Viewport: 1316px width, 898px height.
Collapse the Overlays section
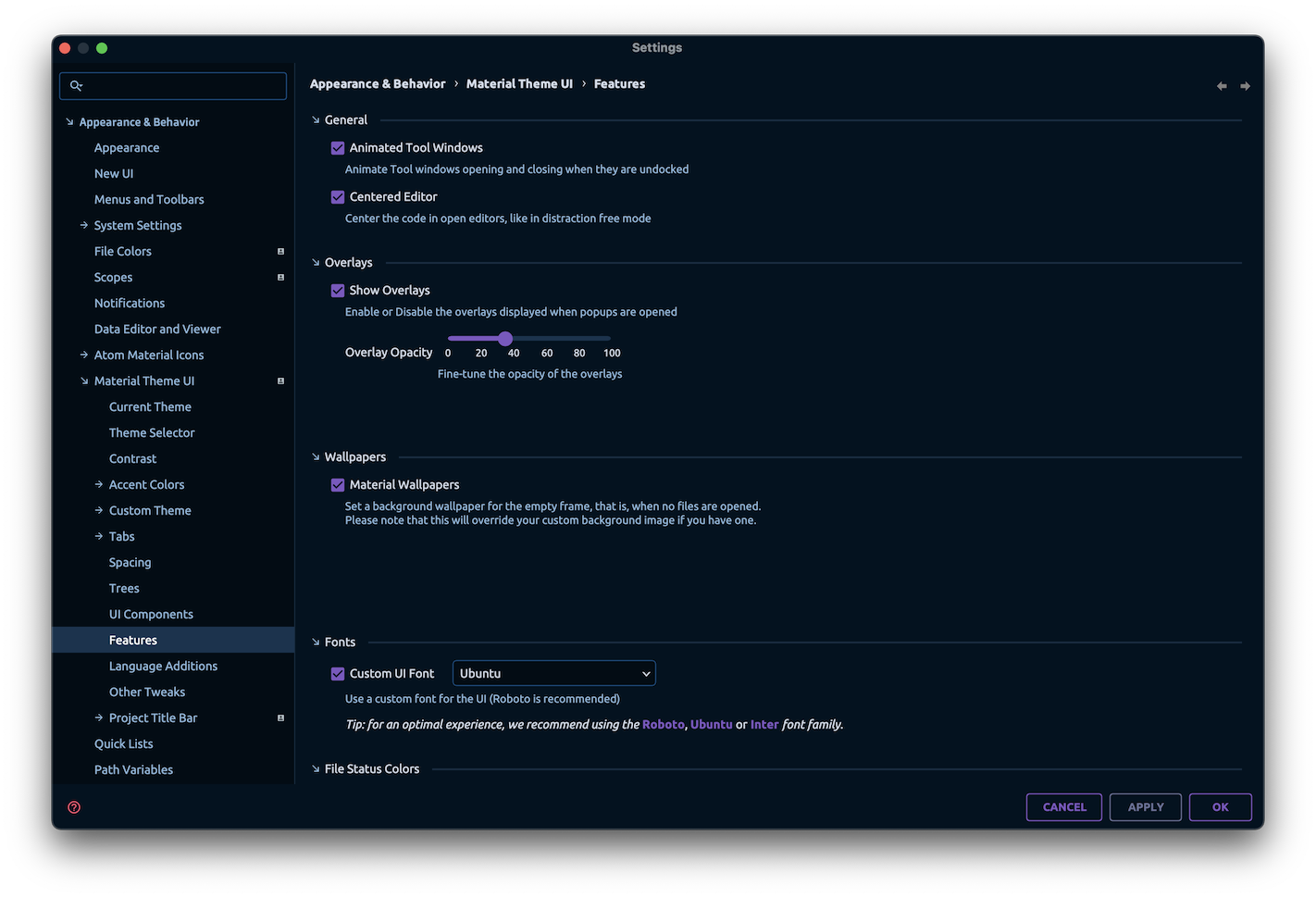(316, 262)
